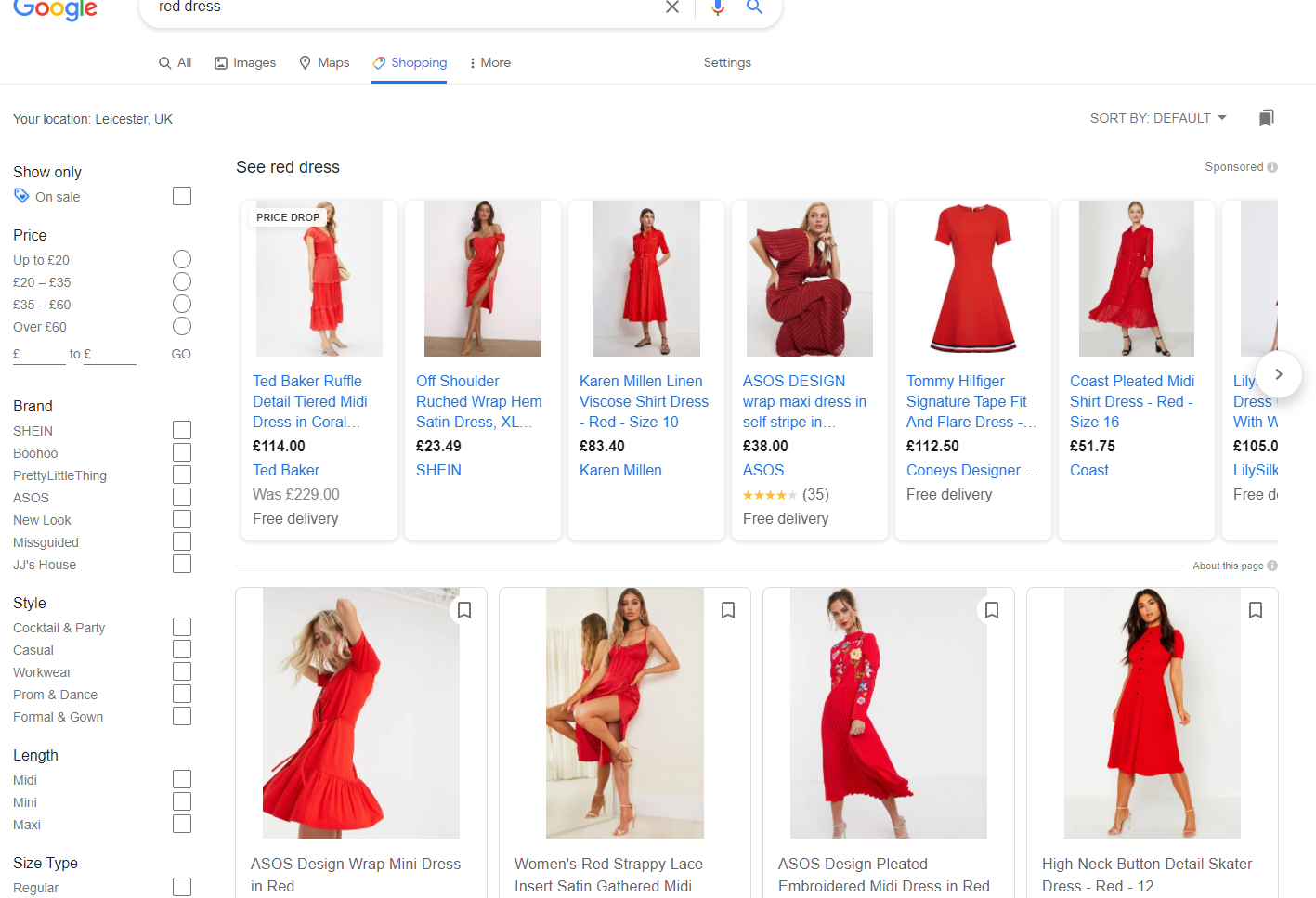Select Up to £20 price range

click(182, 259)
